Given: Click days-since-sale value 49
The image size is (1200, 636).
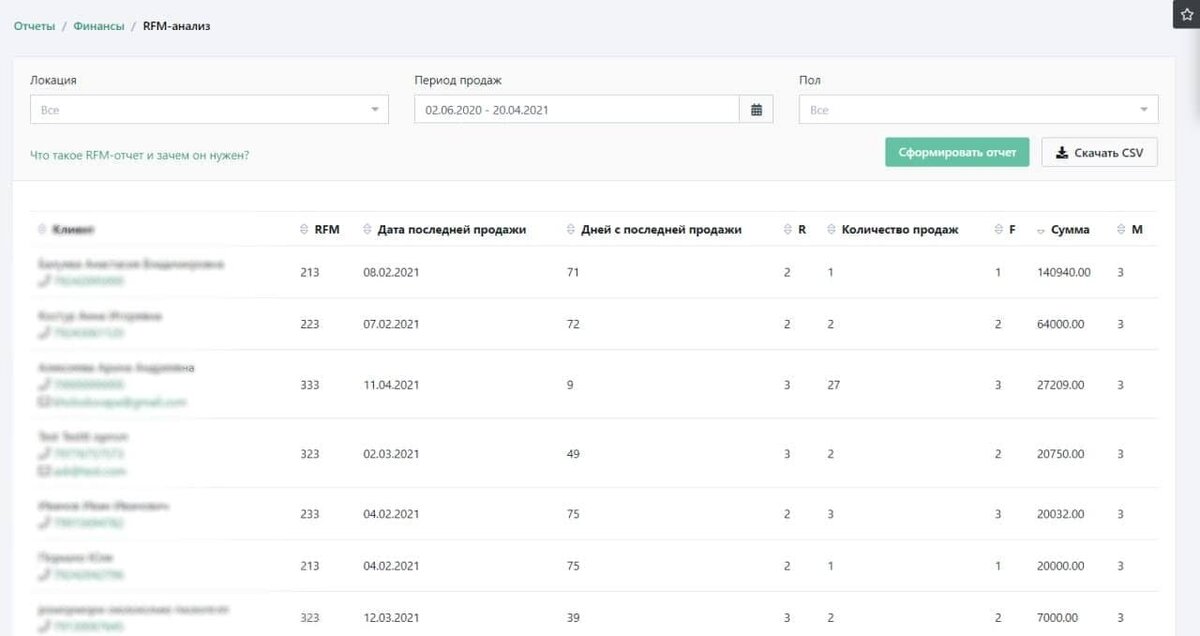Looking at the screenshot, I should [x=573, y=454].
